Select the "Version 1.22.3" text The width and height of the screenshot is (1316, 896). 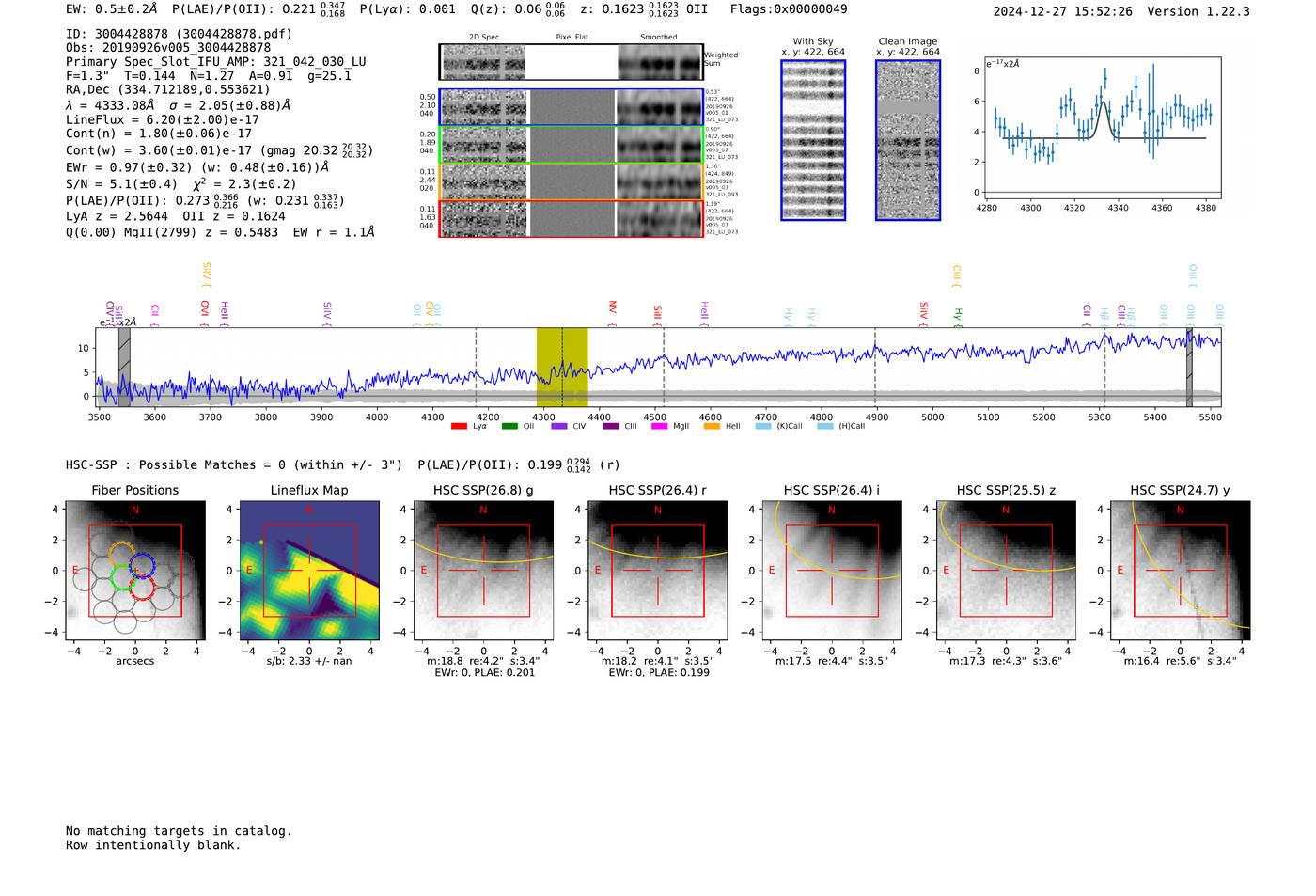click(1198, 11)
